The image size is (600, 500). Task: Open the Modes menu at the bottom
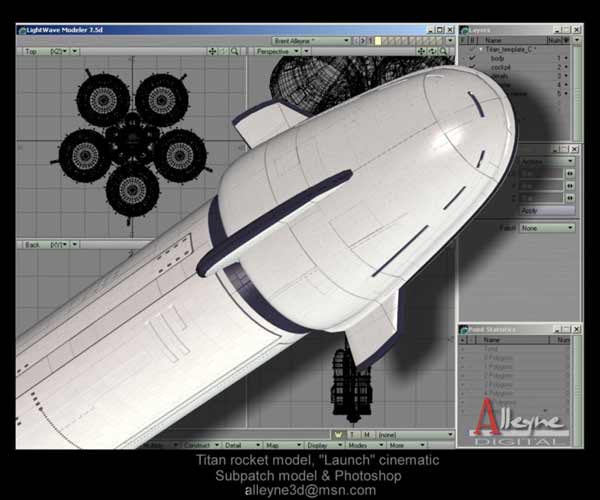coord(365,445)
